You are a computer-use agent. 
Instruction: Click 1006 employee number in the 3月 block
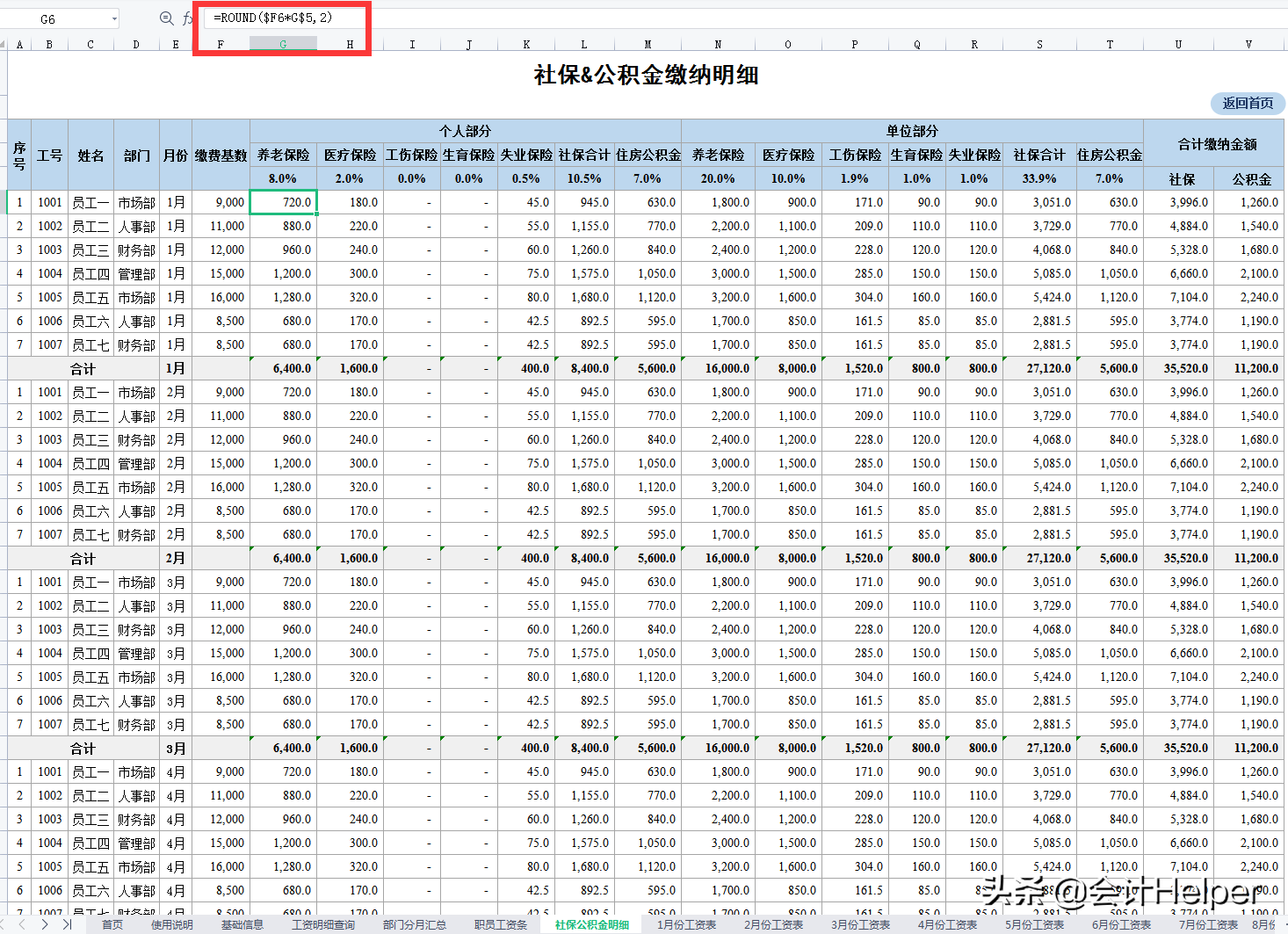coord(49,700)
